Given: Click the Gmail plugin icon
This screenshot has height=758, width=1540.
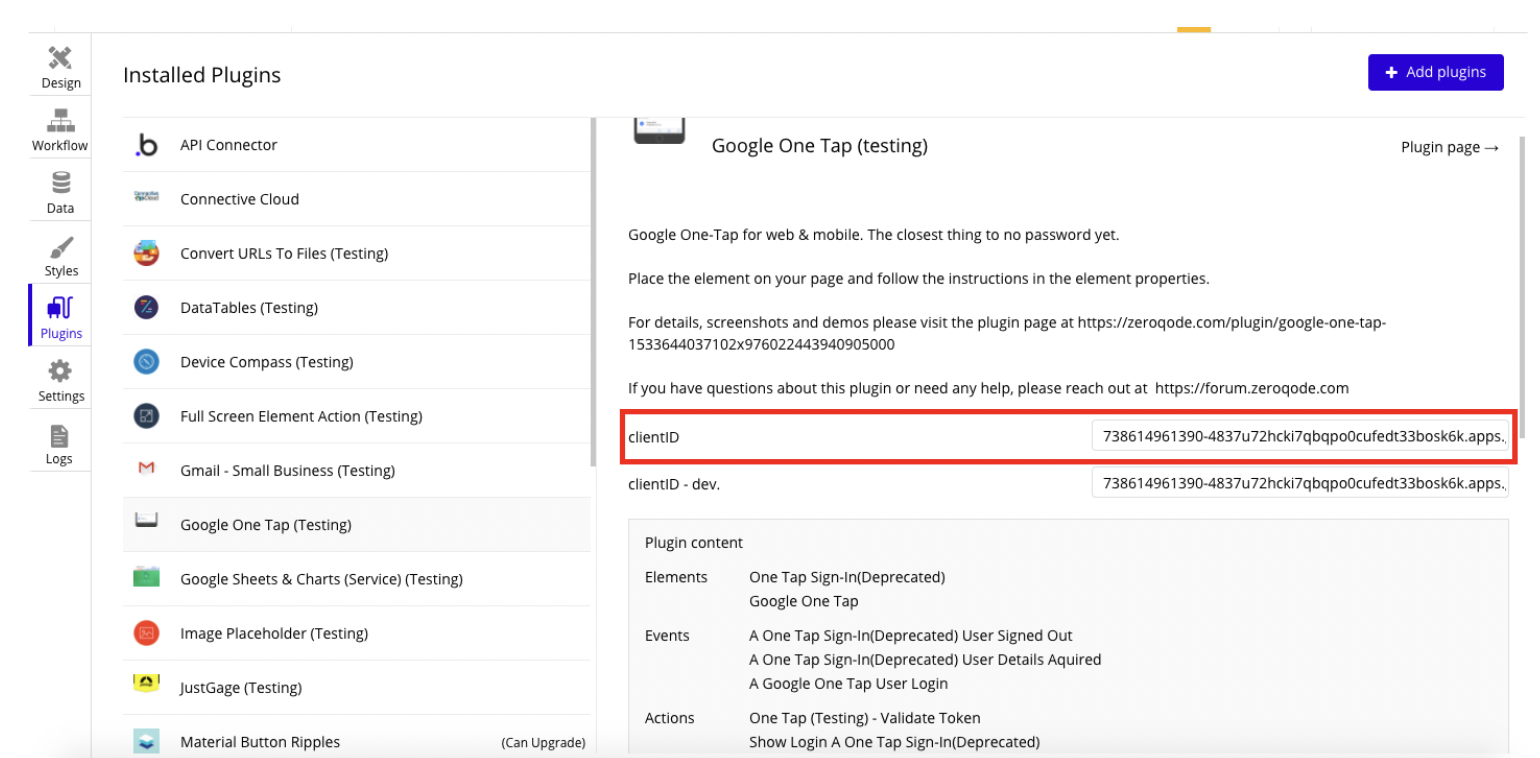Looking at the screenshot, I should pyautogui.click(x=147, y=470).
